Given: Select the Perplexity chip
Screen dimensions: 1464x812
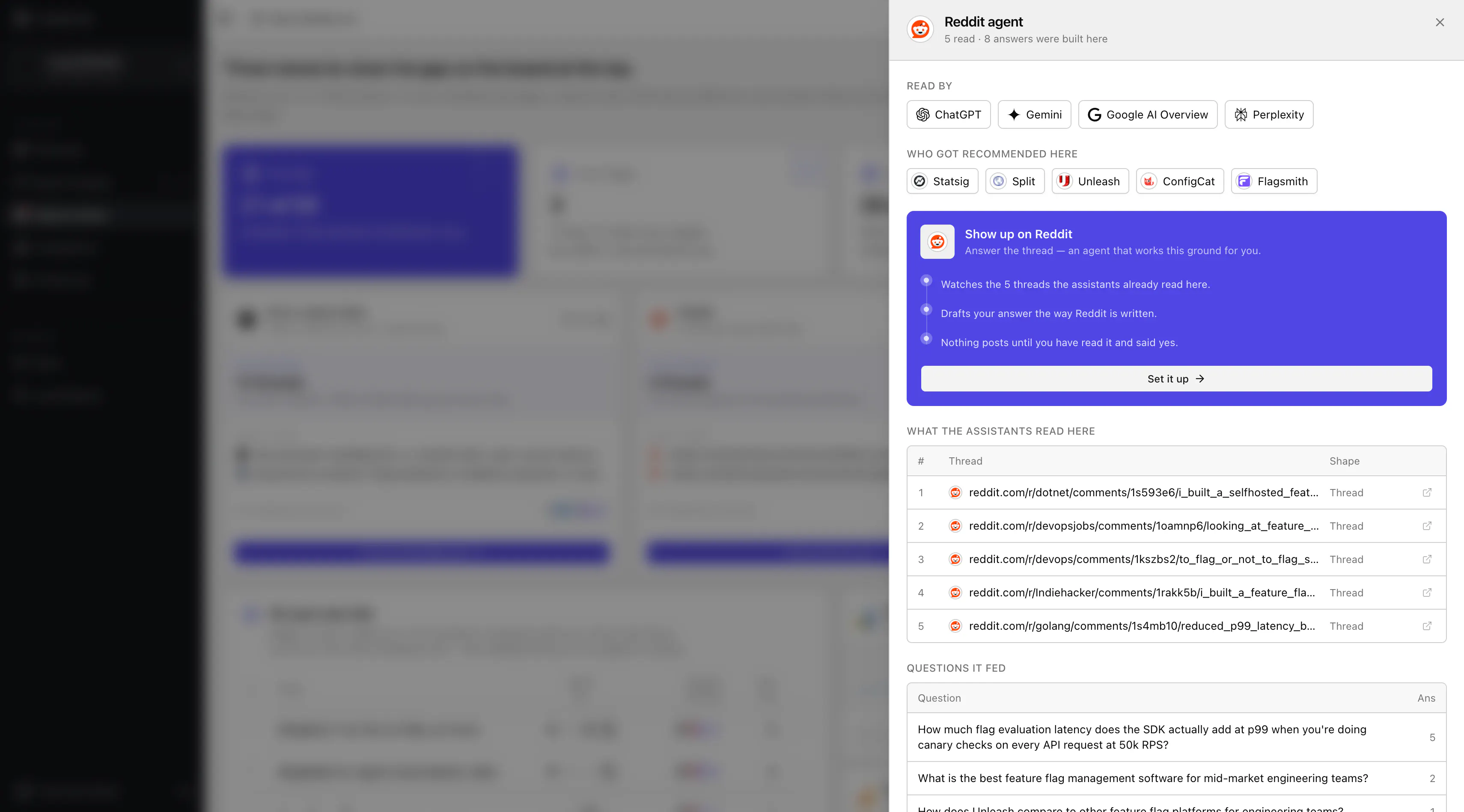Looking at the screenshot, I should (1268, 115).
